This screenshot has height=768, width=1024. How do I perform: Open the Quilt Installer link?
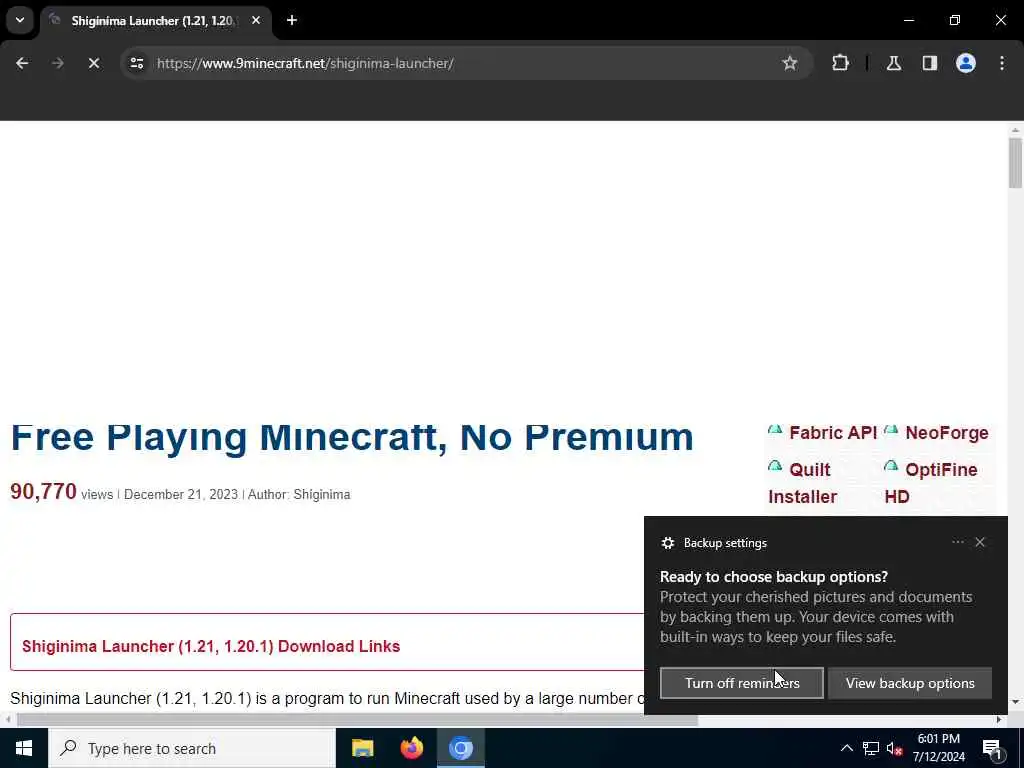click(802, 483)
